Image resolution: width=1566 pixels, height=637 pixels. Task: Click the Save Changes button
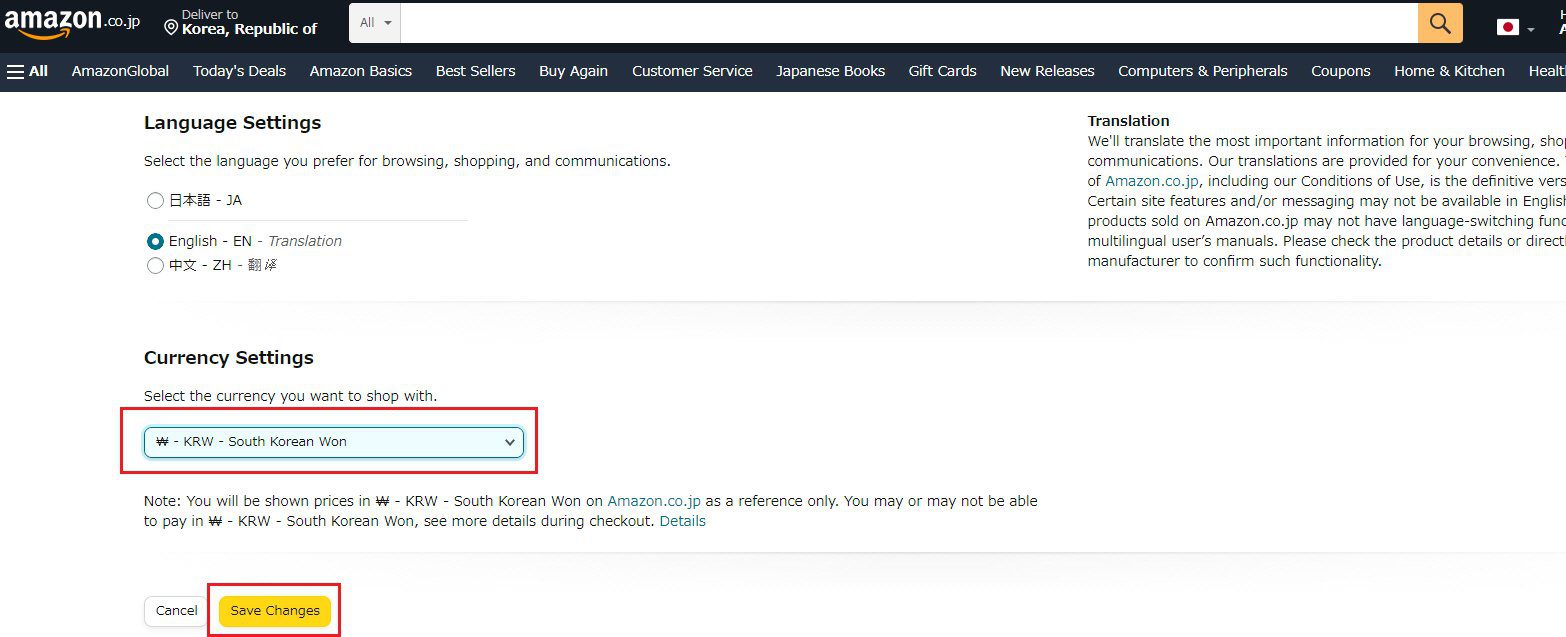(x=275, y=611)
